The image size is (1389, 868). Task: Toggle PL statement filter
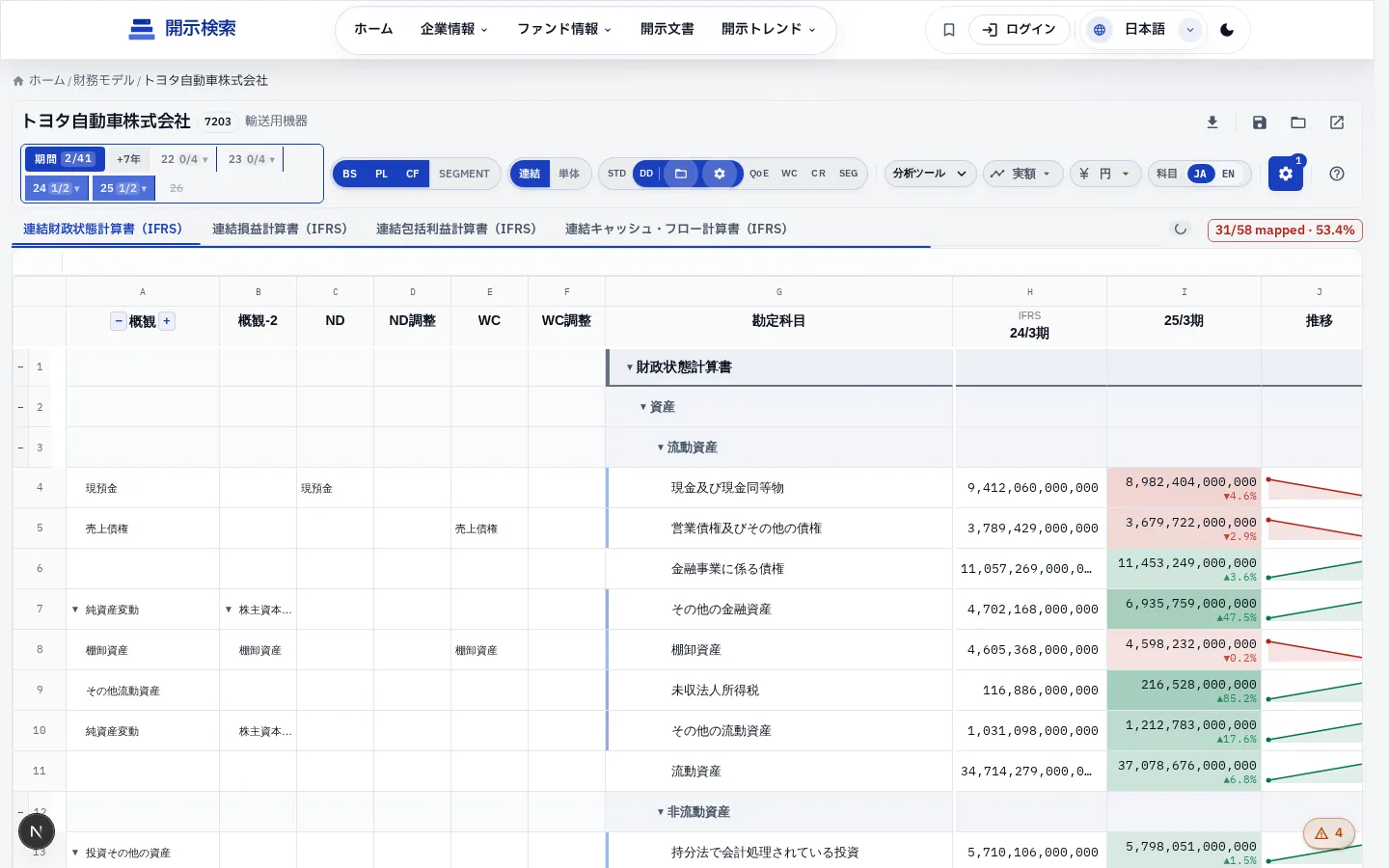click(382, 174)
